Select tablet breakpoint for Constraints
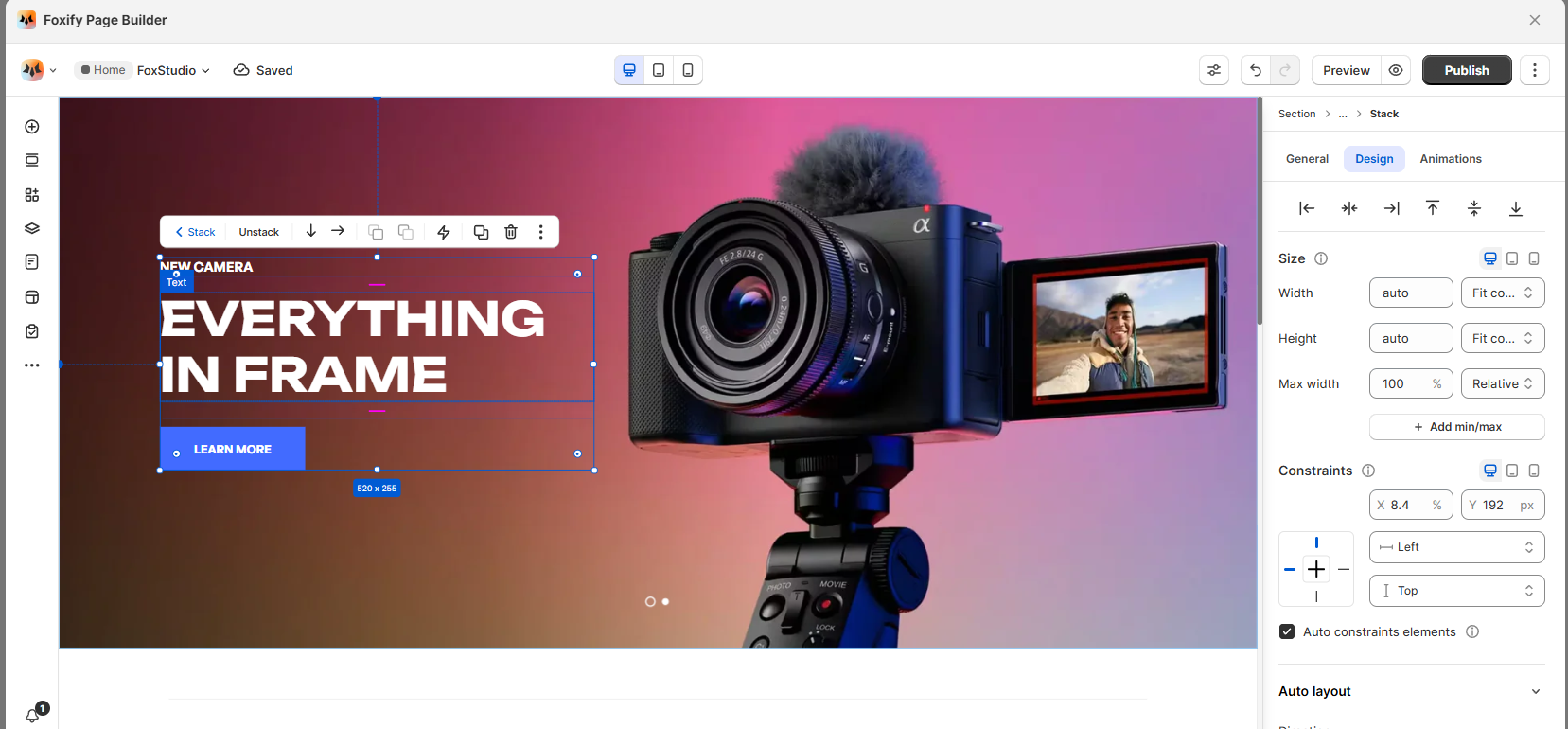Image resolution: width=1568 pixels, height=729 pixels. point(1512,471)
